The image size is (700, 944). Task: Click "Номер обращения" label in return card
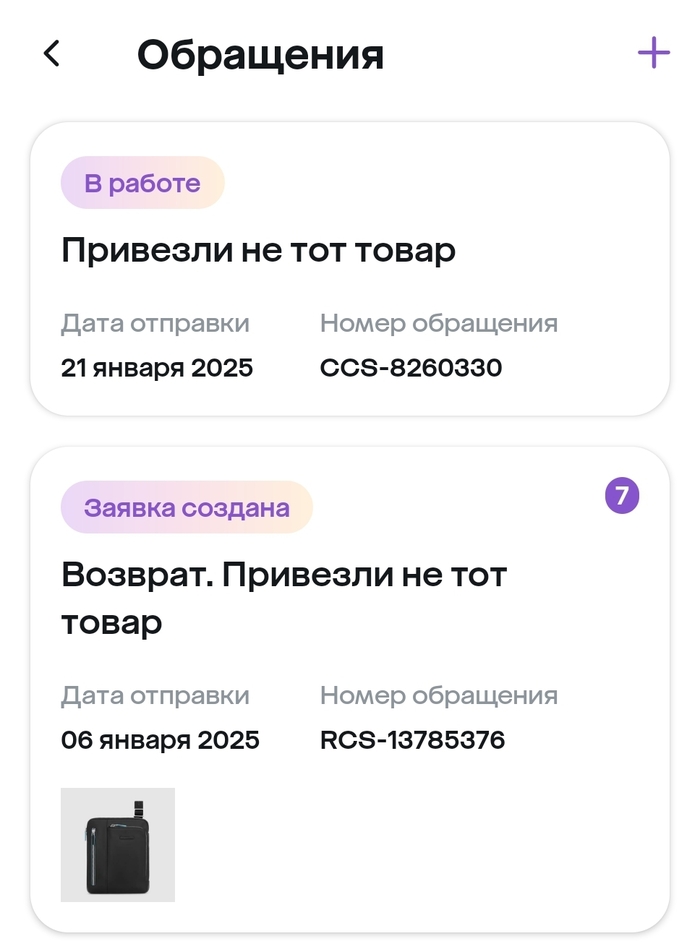tap(438, 695)
